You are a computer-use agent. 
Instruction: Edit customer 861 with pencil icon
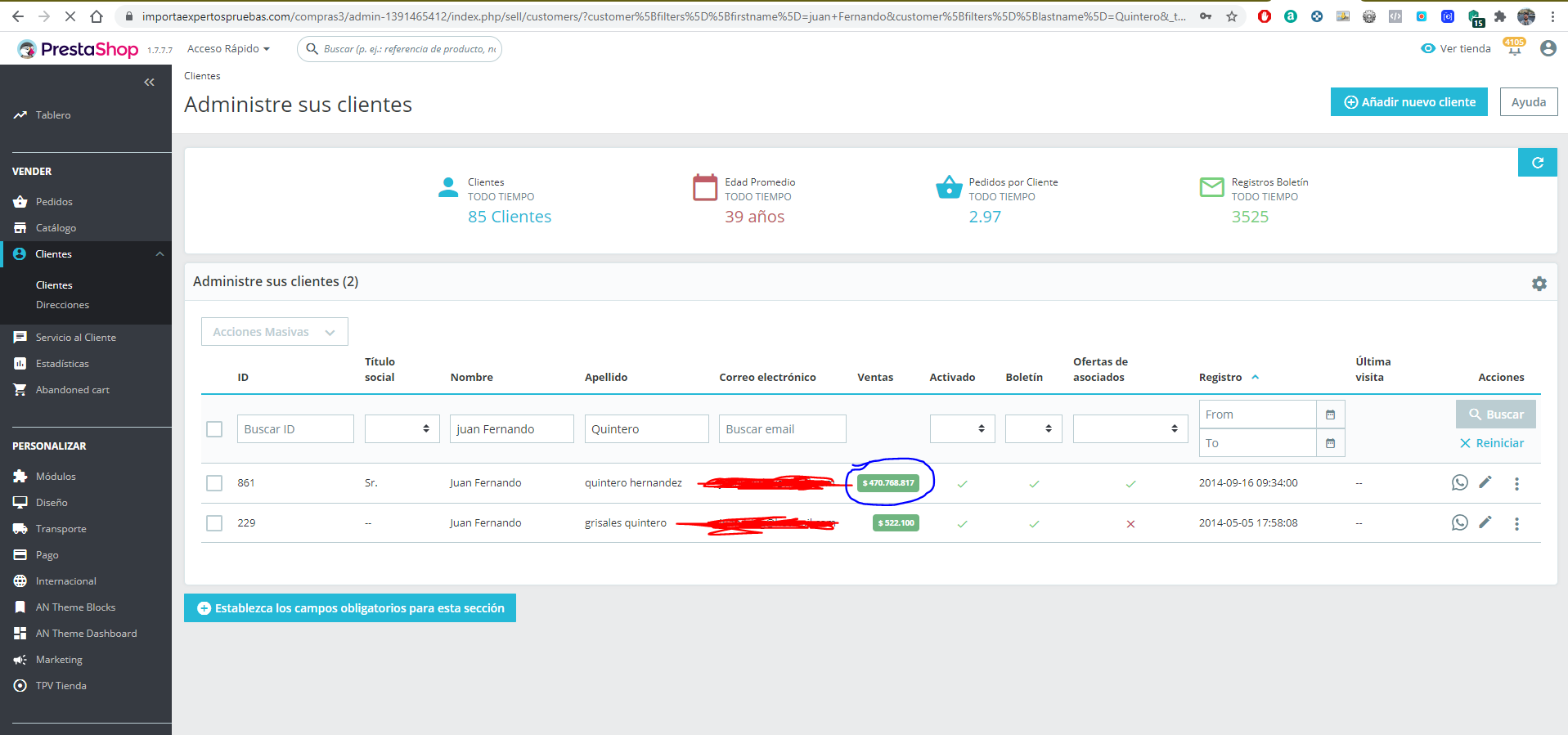[x=1485, y=482]
